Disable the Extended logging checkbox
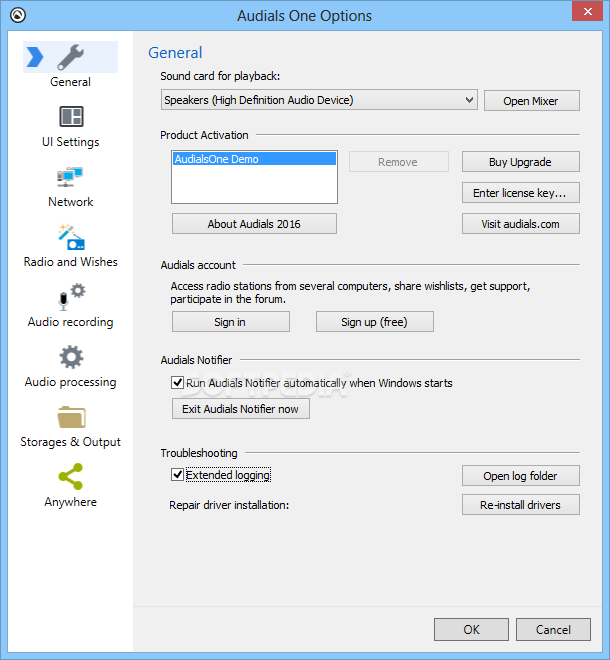 pyautogui.click(x=177, y=475)
